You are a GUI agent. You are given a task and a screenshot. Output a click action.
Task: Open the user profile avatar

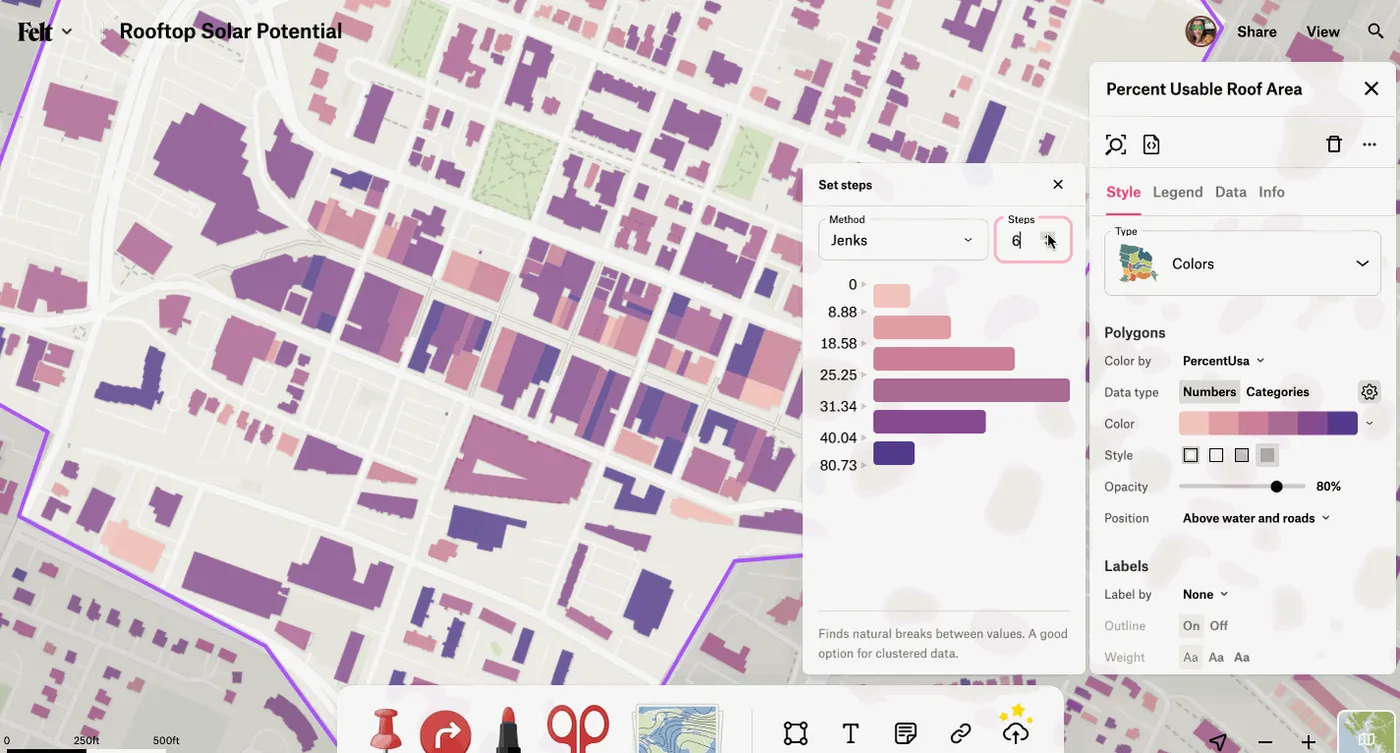click(1201, 32)
